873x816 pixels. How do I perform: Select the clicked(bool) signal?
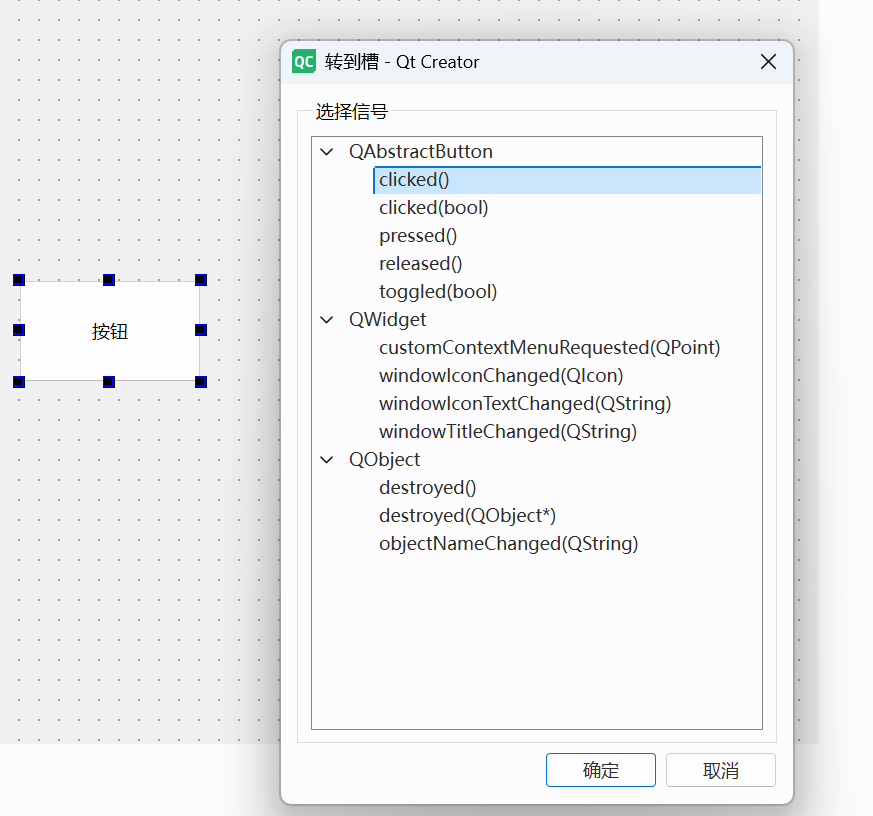[x=433, y=208]
